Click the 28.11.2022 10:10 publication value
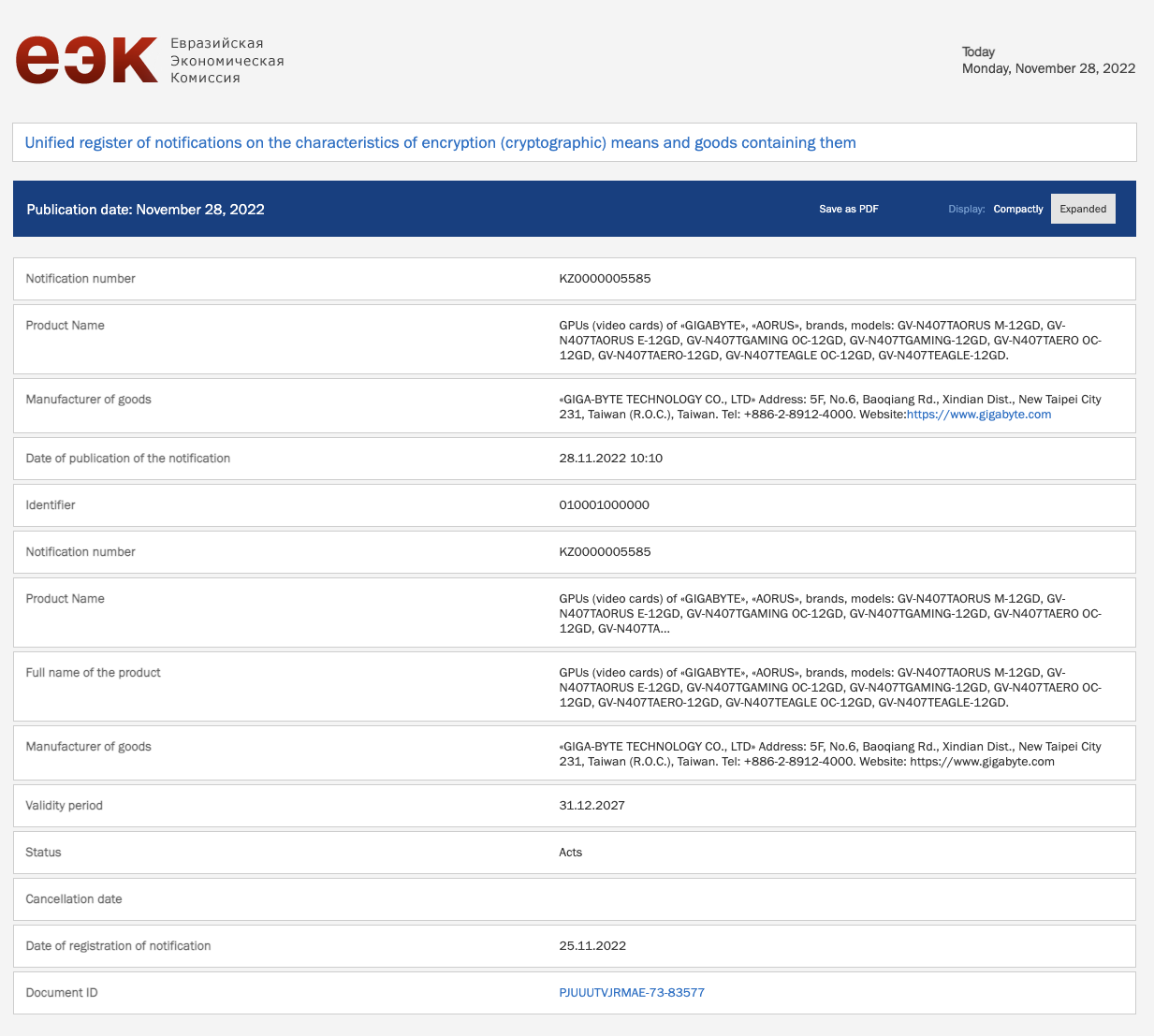The image size is (1154, 1036). 610,459
